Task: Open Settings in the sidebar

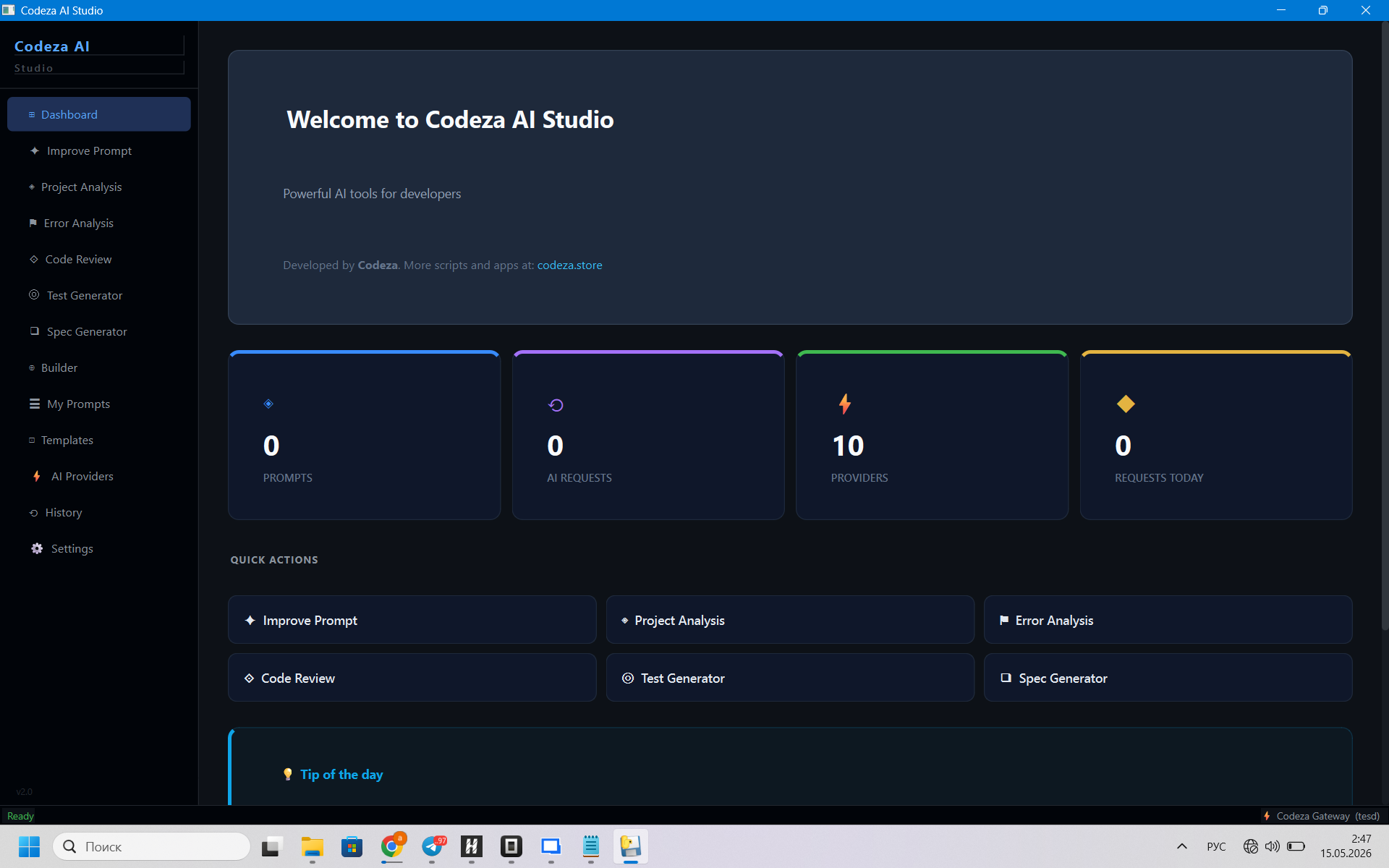Action: [x=99, y=548]
